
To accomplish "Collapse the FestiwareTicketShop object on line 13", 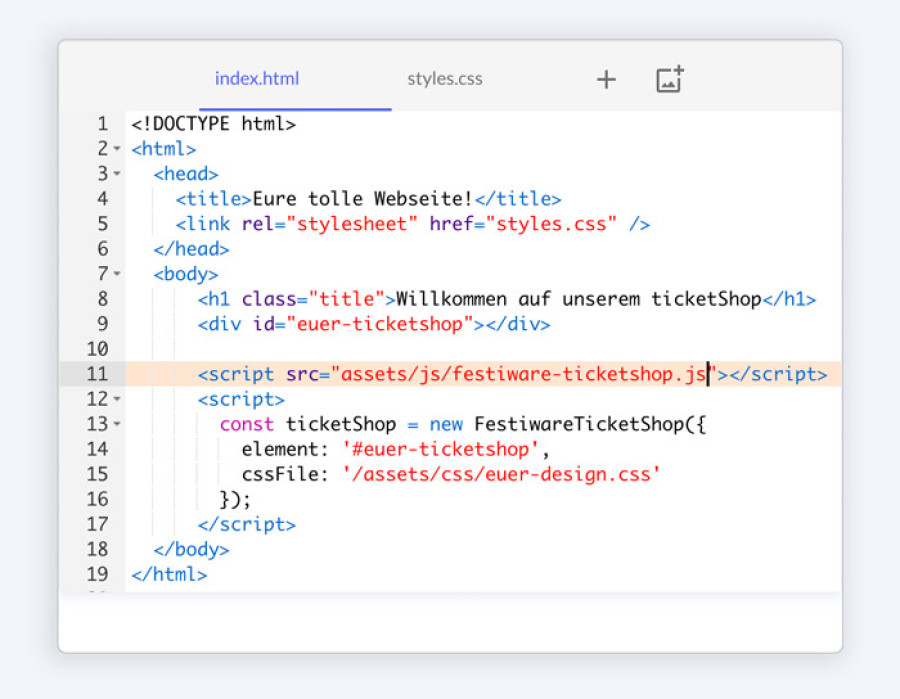I will (117, 424).
